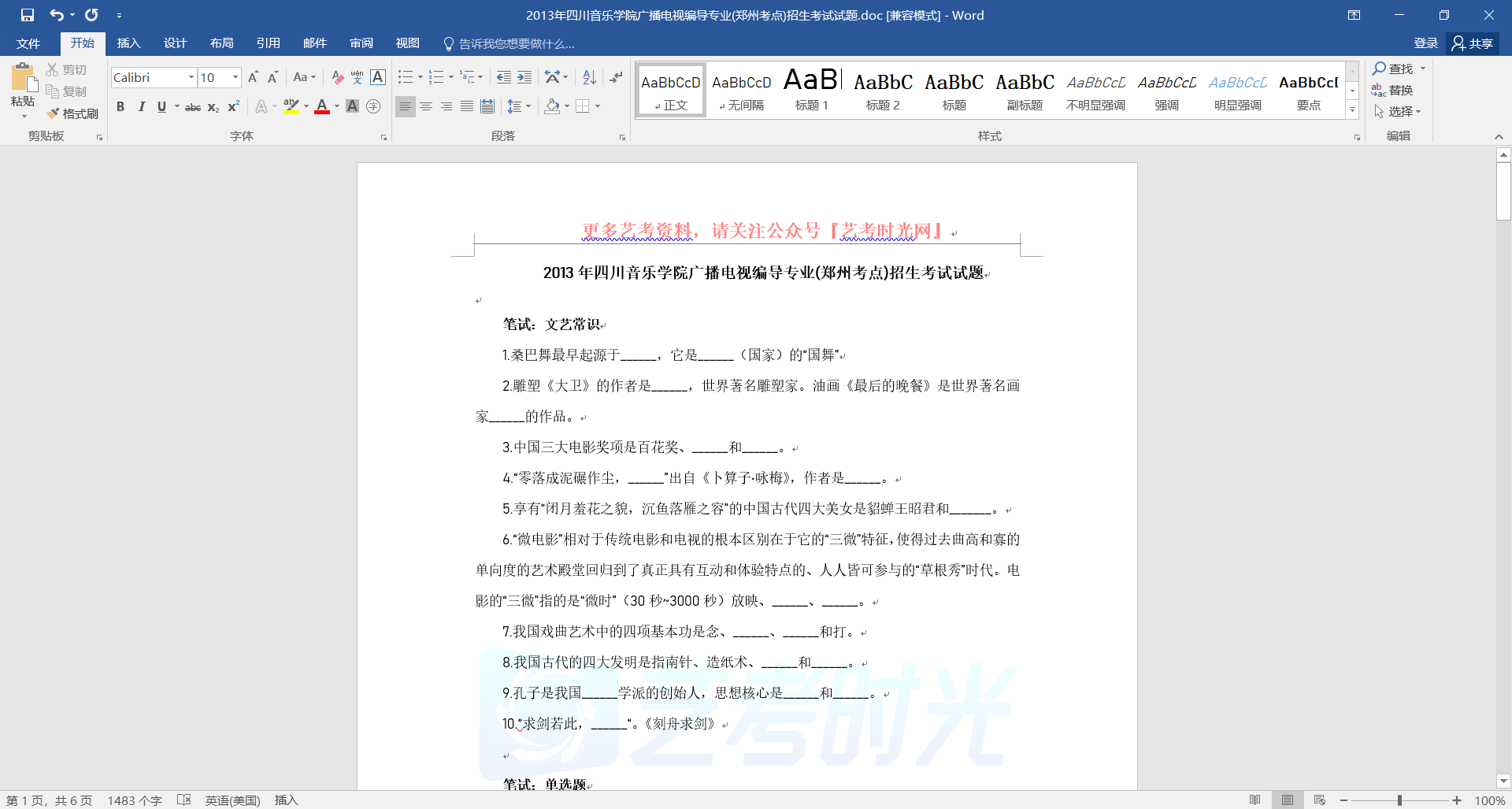Image resolution: width=1512 pixels, height=809 pixels.
Task: Click the Format Painter (格式刷) icon
Action: 72,113
